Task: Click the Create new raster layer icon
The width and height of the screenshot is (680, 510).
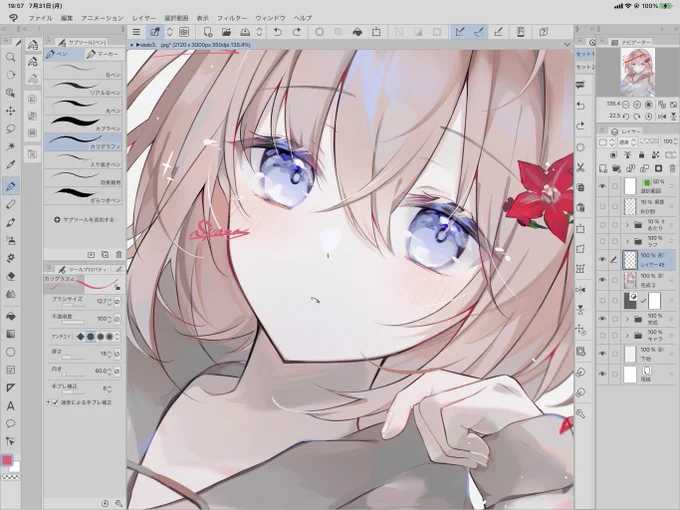Action: point(603,168)
